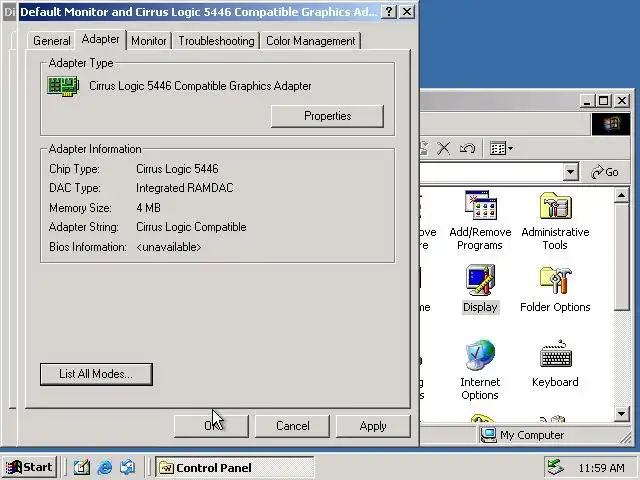Click List All Modes button
The width and height of the screenshot is (640, 480).
96,374
